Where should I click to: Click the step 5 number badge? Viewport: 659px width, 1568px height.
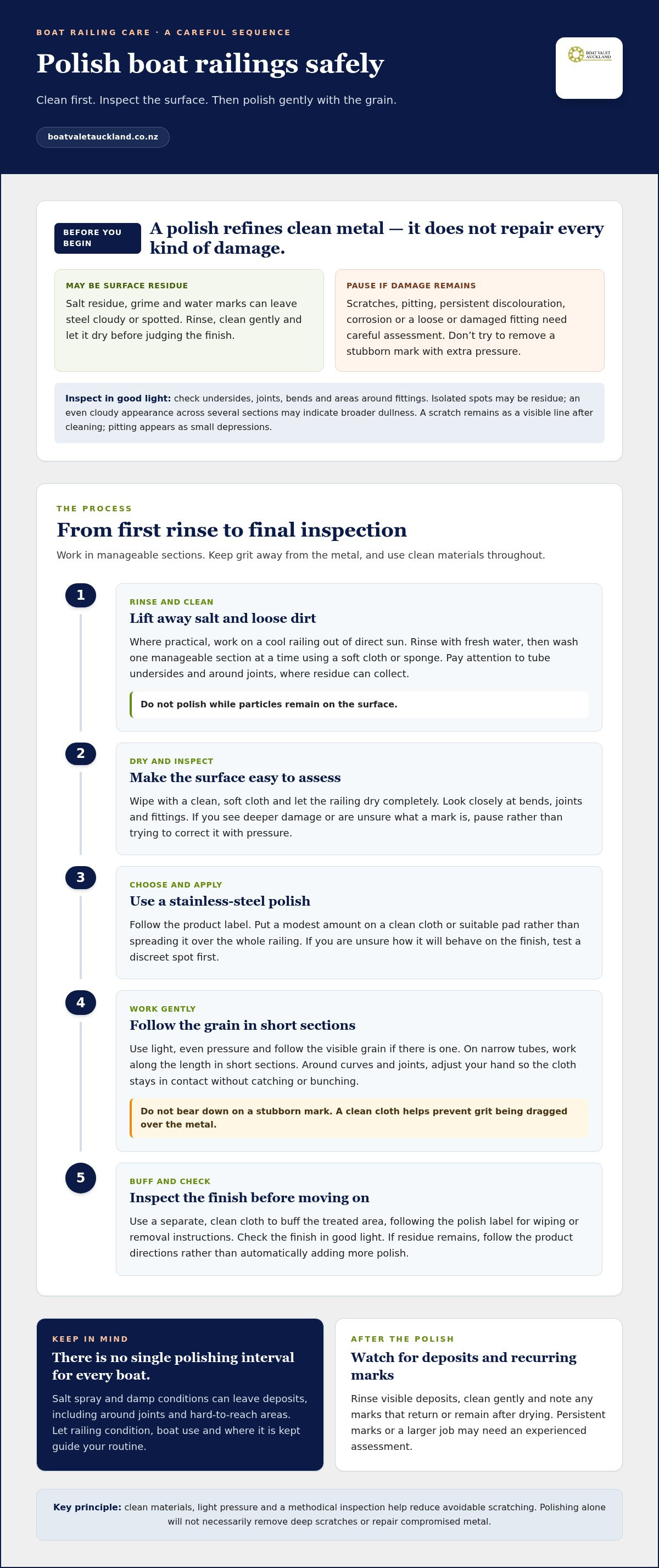[81, 1178]
